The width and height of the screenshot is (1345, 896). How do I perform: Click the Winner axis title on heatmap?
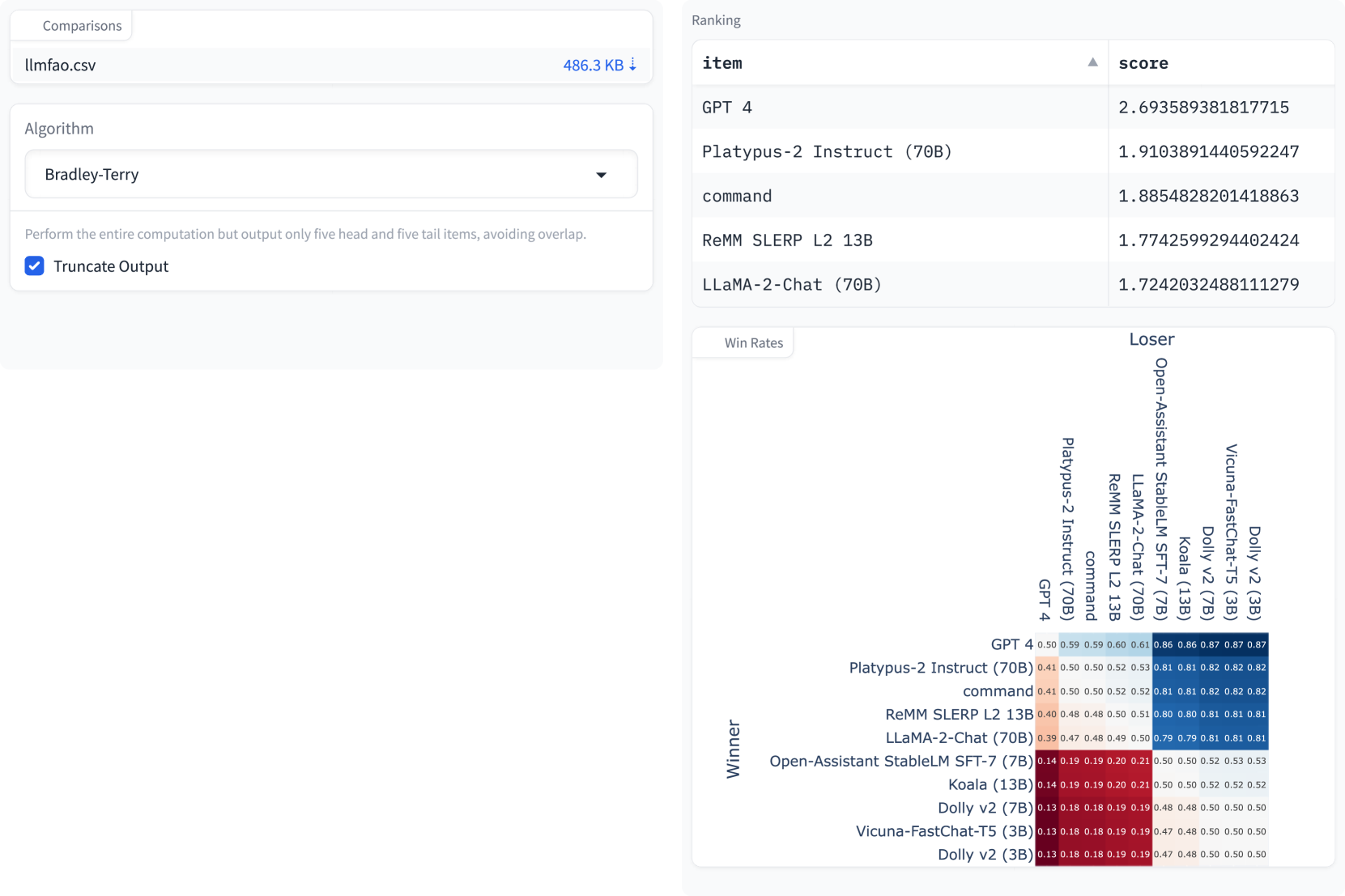[734, 749]
